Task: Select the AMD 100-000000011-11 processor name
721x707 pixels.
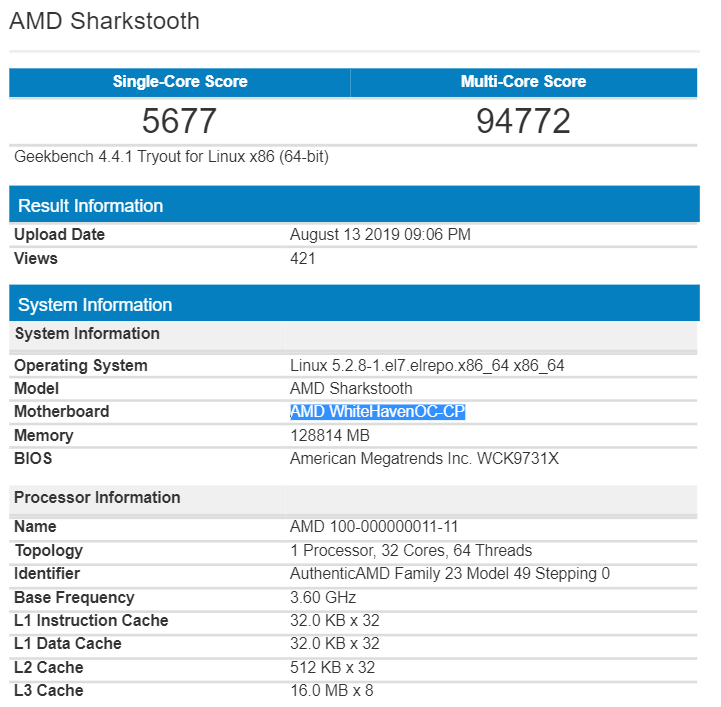Action: point(374,526)
